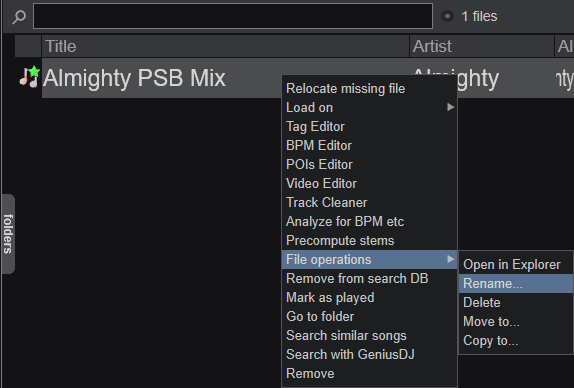Open the search options dot button
This screenshot has height=388, width=574.
(x=447, y=16)
